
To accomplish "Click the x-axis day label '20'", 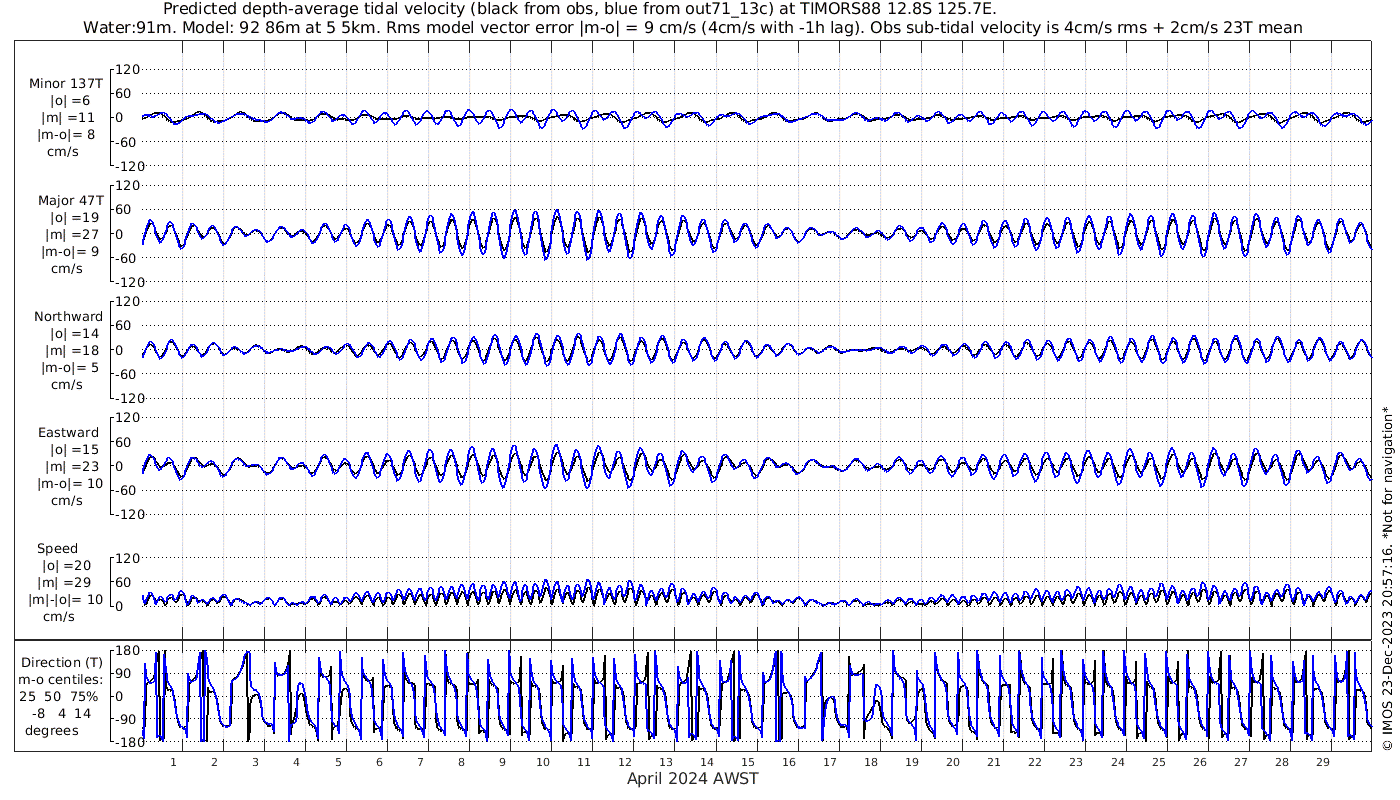I will tap(953, 762).
